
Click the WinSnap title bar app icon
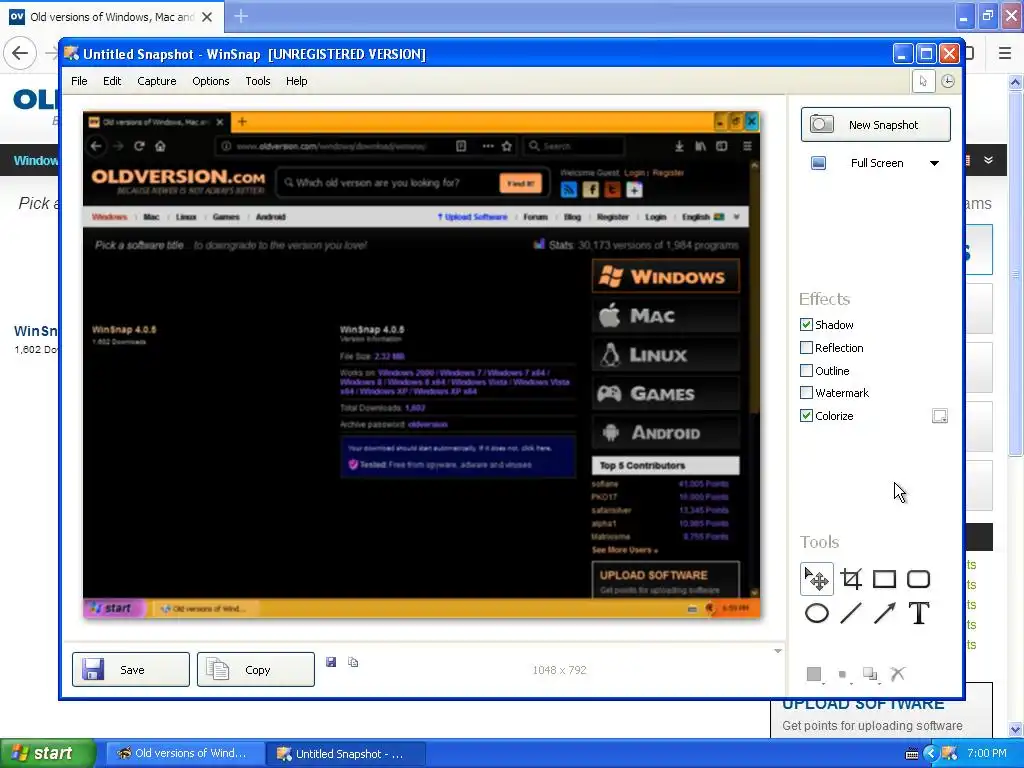tap(71, 54)
